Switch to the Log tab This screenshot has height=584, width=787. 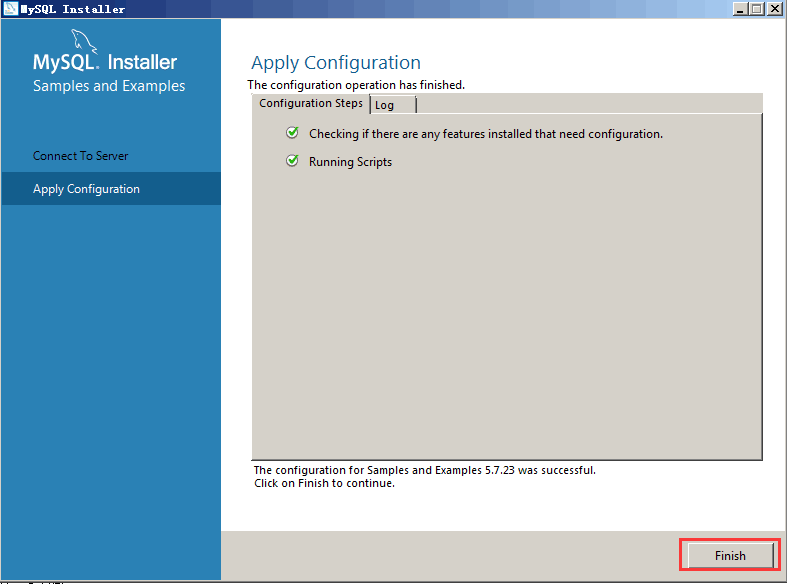pos(391,105)
